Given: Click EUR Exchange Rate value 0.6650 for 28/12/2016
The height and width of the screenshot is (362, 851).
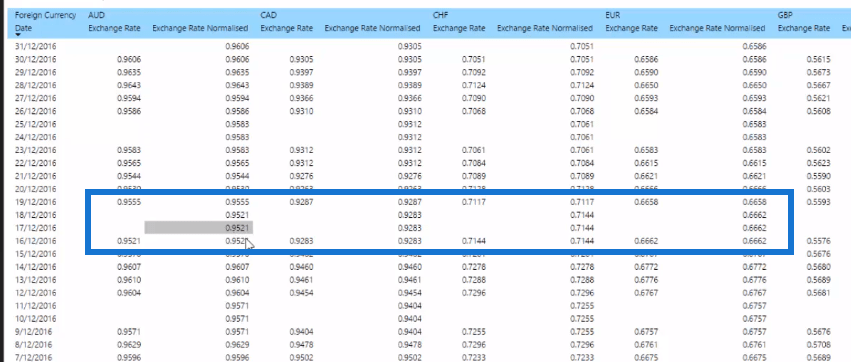Looking at the screenshot, I should (646, 86).
